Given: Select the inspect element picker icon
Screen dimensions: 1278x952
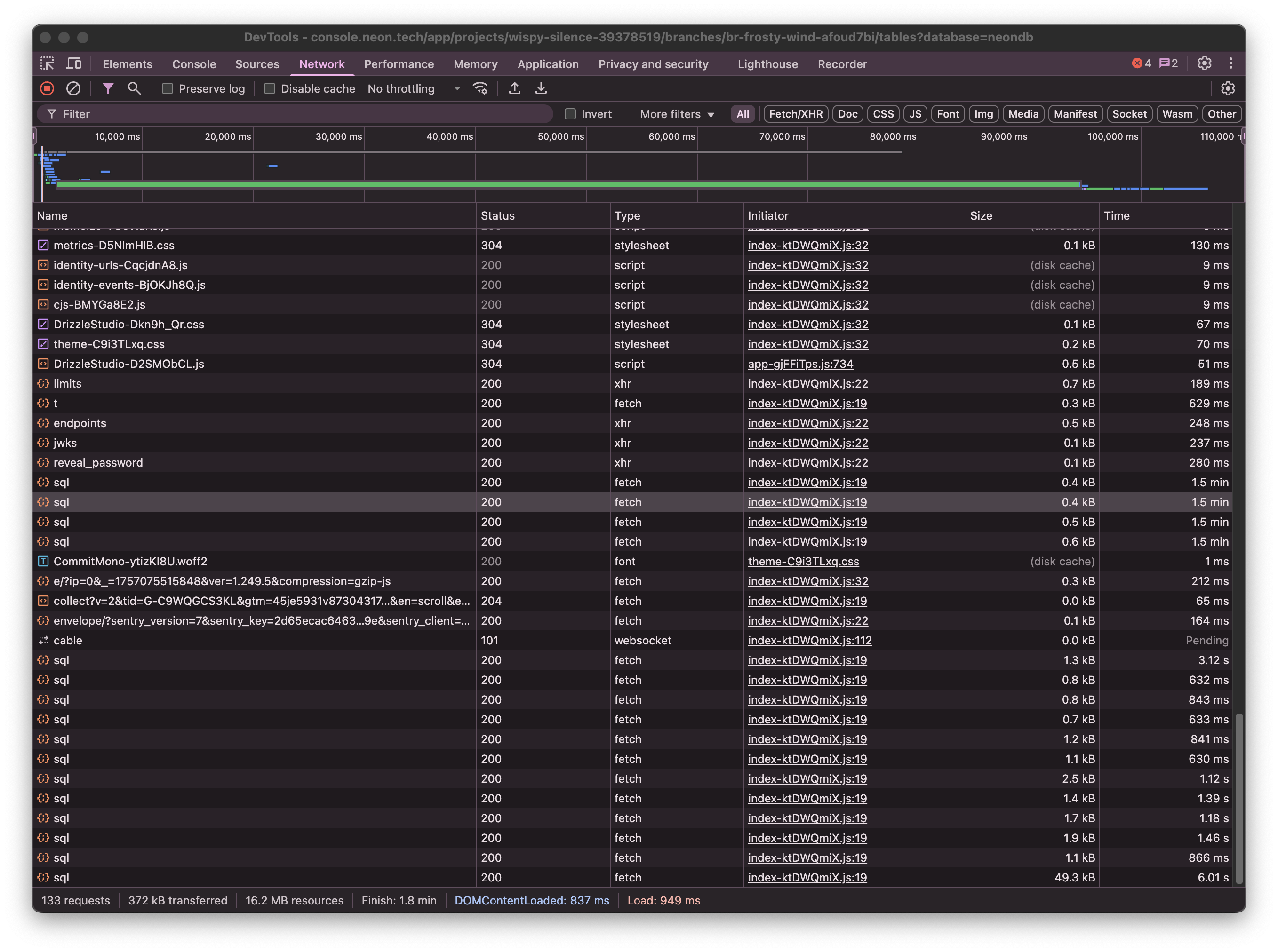Looking at the screenshot, I should coord(47,63).
